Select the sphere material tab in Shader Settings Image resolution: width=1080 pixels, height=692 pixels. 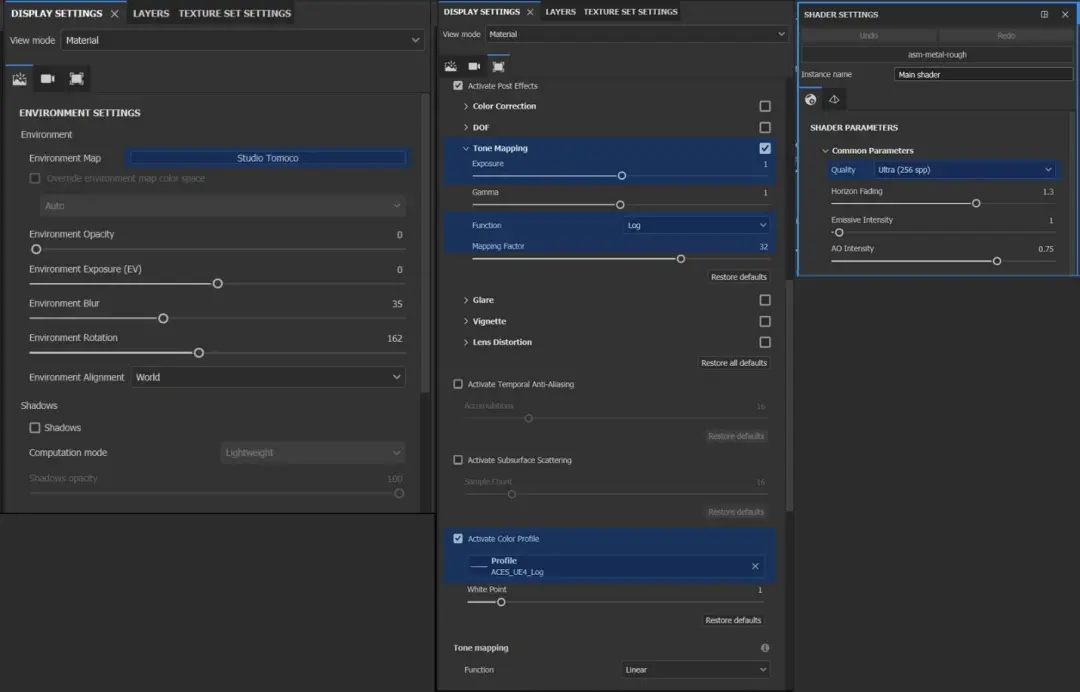click(x=811, y=100)
